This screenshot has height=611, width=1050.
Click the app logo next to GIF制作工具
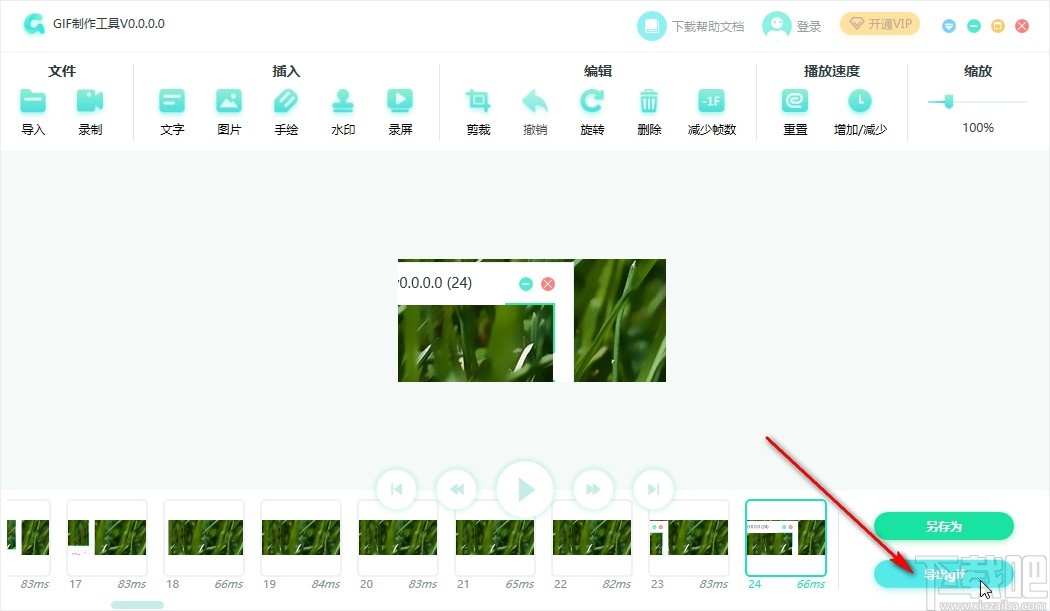pyautogui.click(x=33, y=24)
